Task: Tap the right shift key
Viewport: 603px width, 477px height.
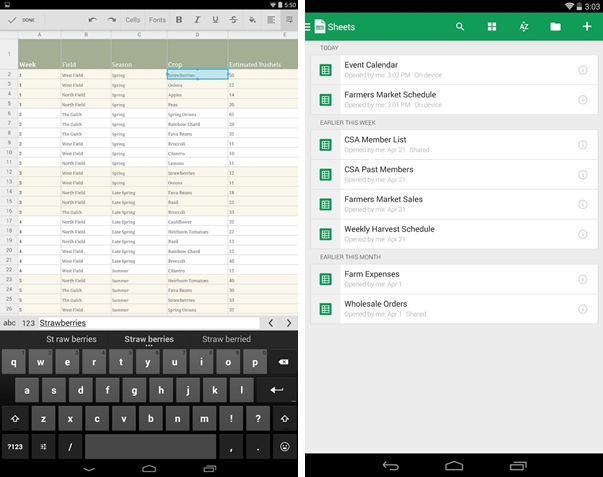Action: click(x=285, y=418)
